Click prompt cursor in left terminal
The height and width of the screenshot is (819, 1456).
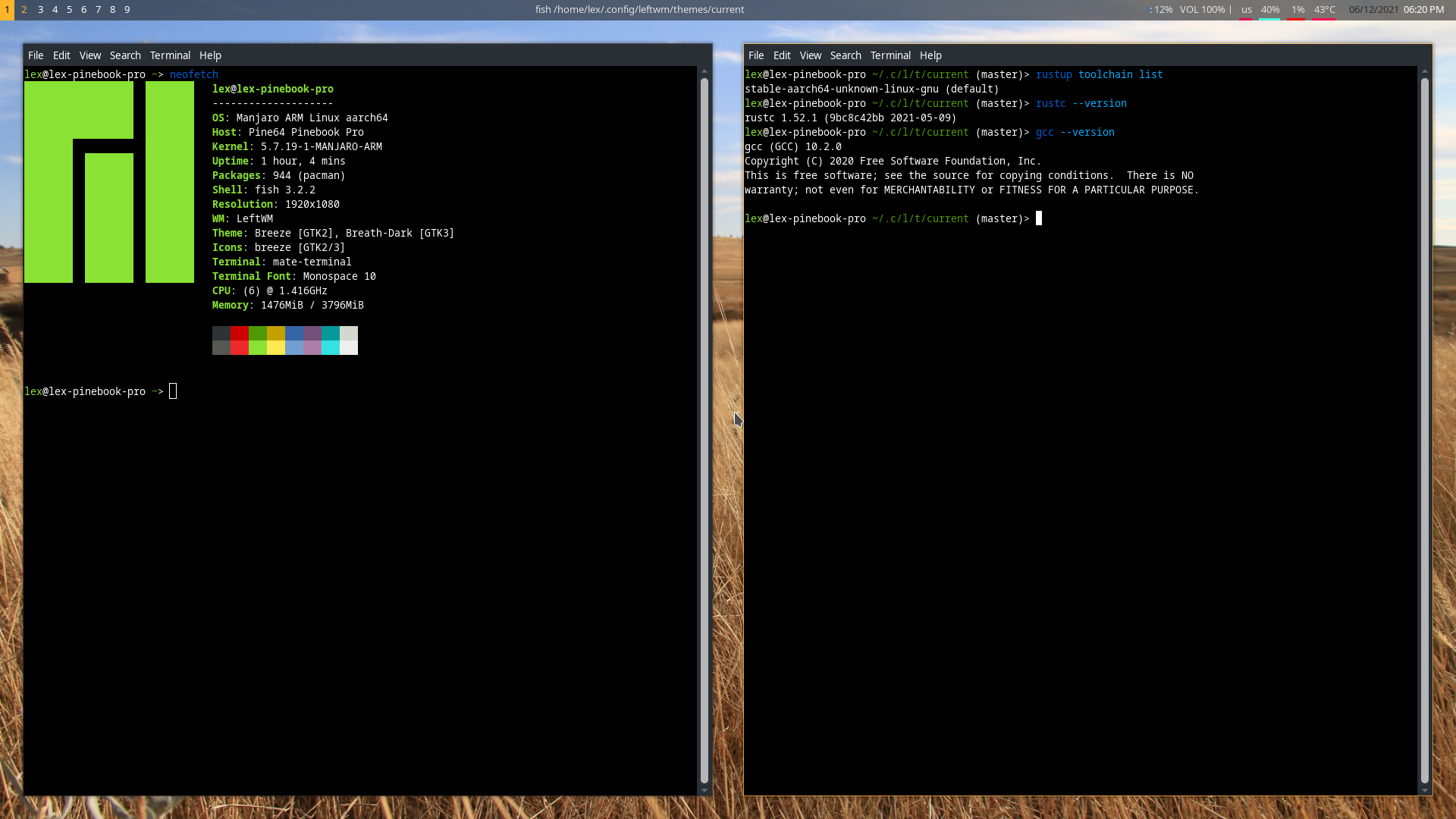(173, 391)
